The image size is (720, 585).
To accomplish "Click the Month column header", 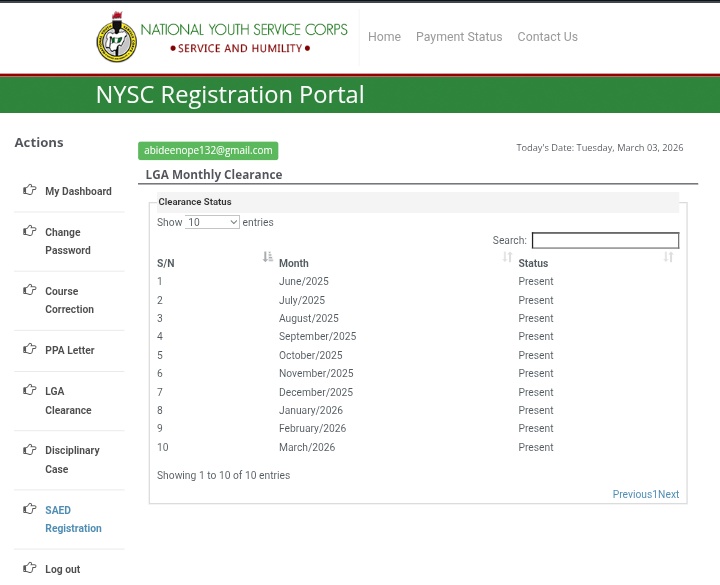I will click(x=294, y=263).
